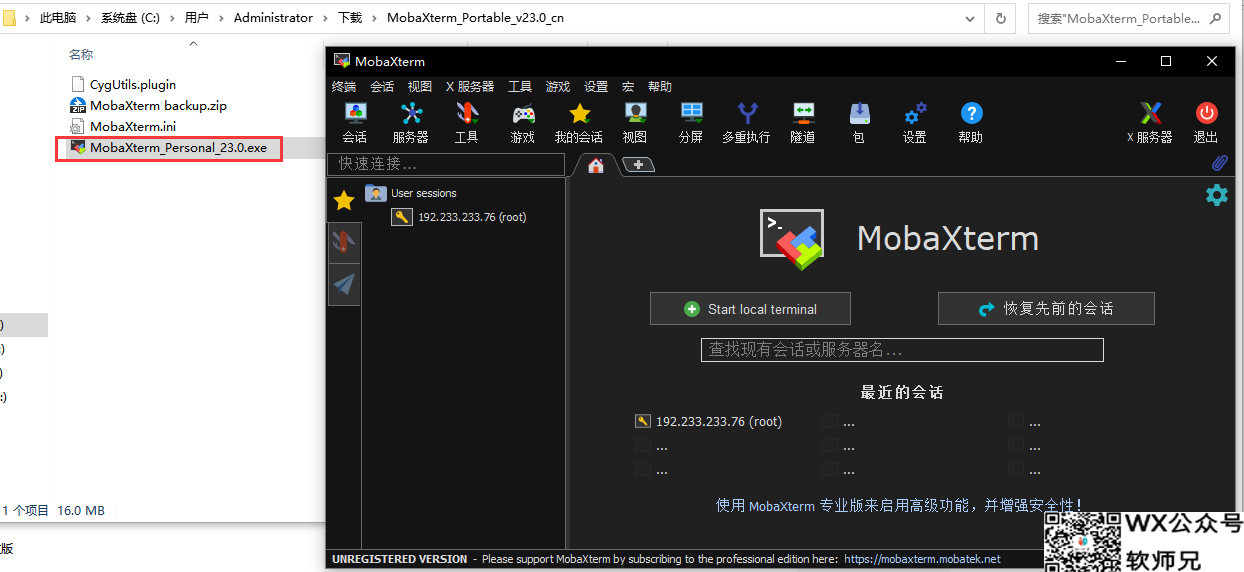Click the User sessions folder icon
This screenshot has height=572, width=1244.
pos(376,193)
